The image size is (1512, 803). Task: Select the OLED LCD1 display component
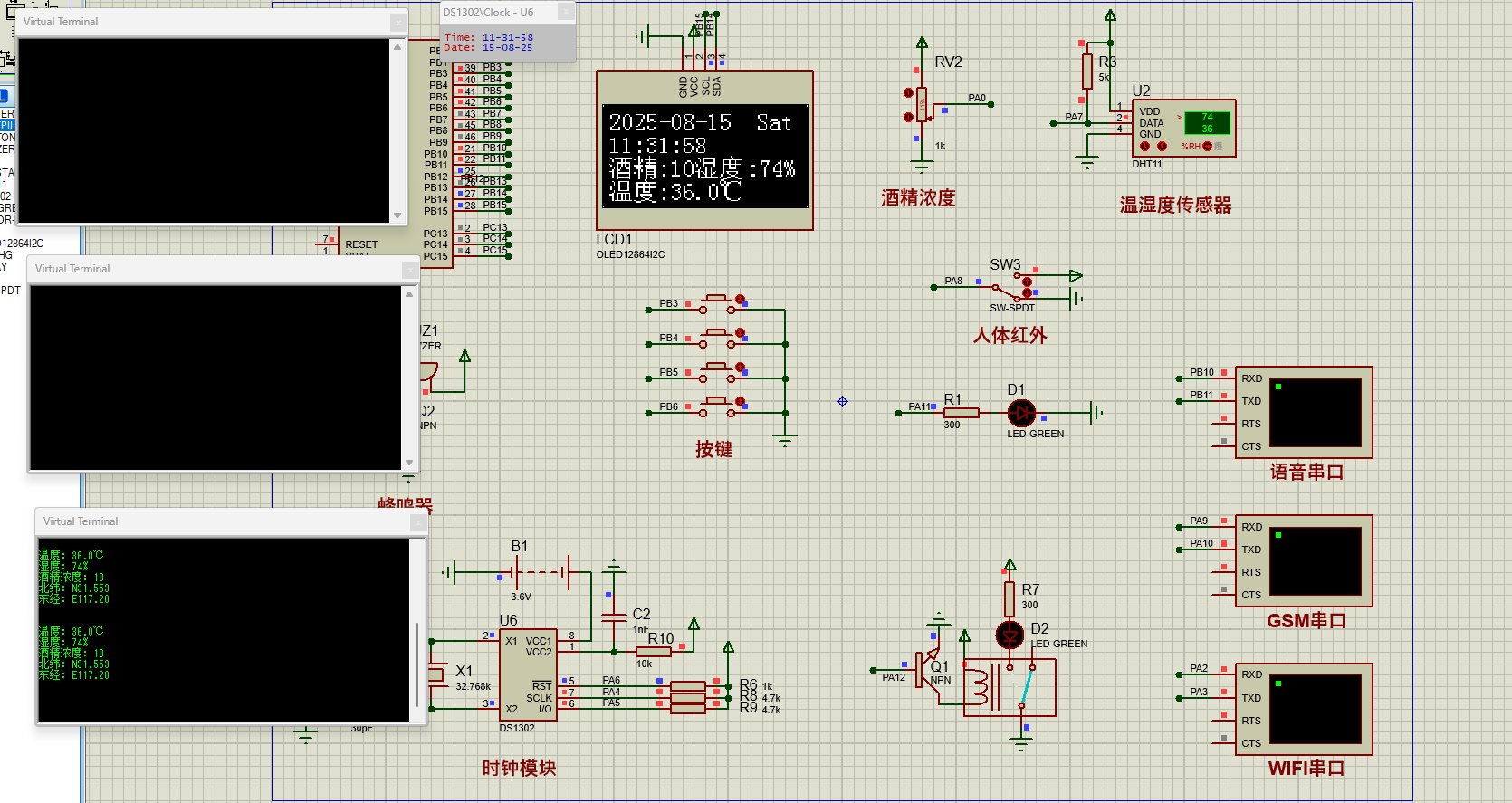(704, 156)
